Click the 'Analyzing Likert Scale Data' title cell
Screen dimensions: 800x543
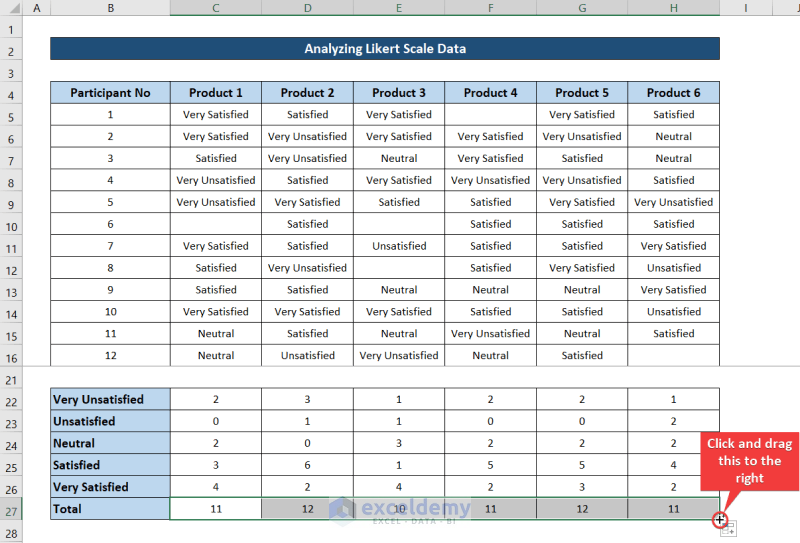click(x=385, y=48)
